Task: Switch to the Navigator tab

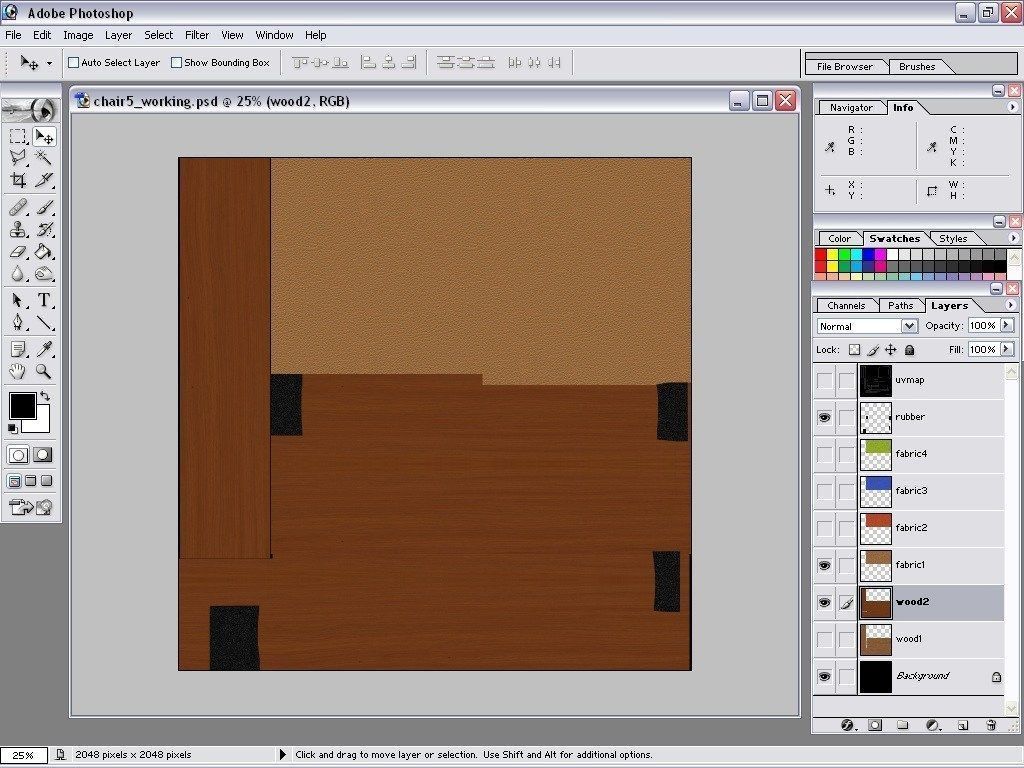Action: point(851,108)
